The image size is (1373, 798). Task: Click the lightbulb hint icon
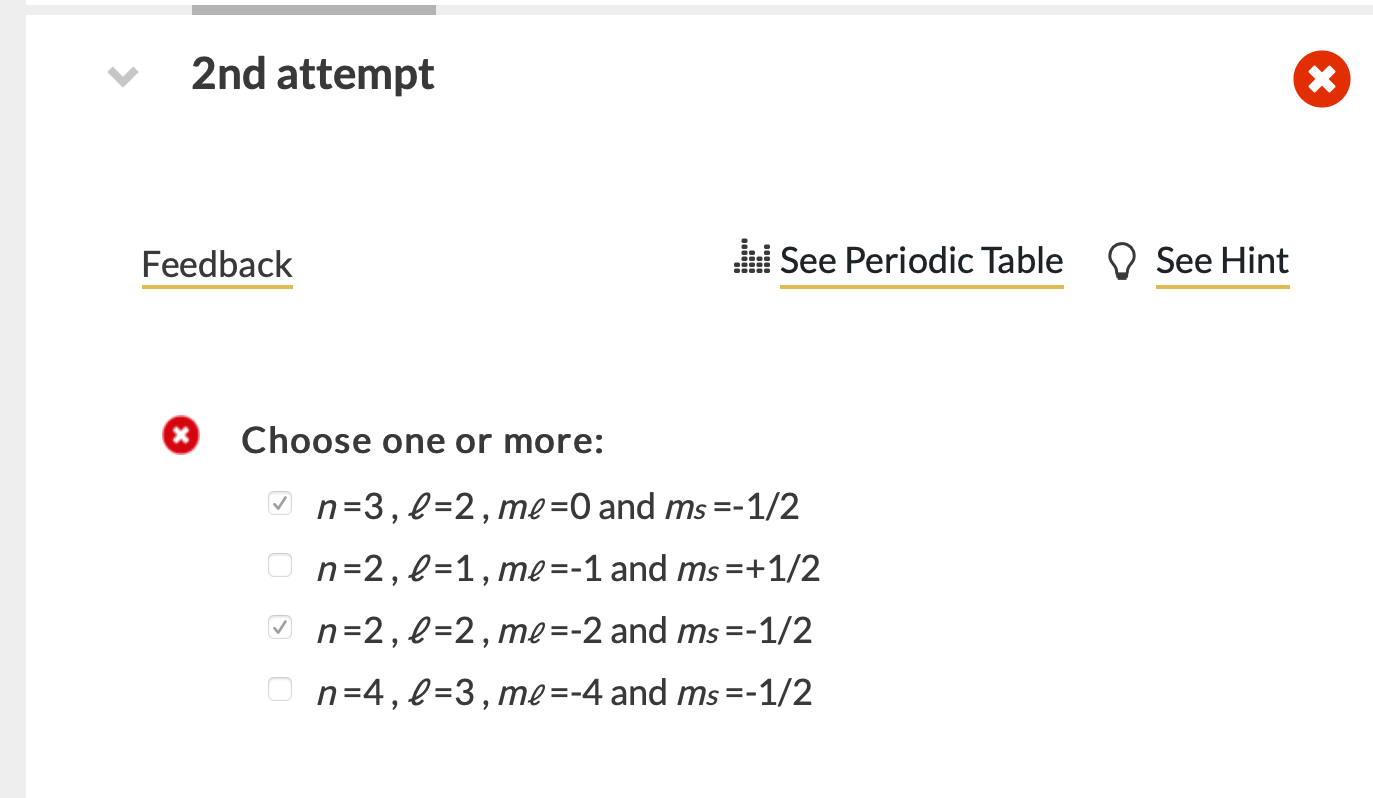pos(1121,260)
